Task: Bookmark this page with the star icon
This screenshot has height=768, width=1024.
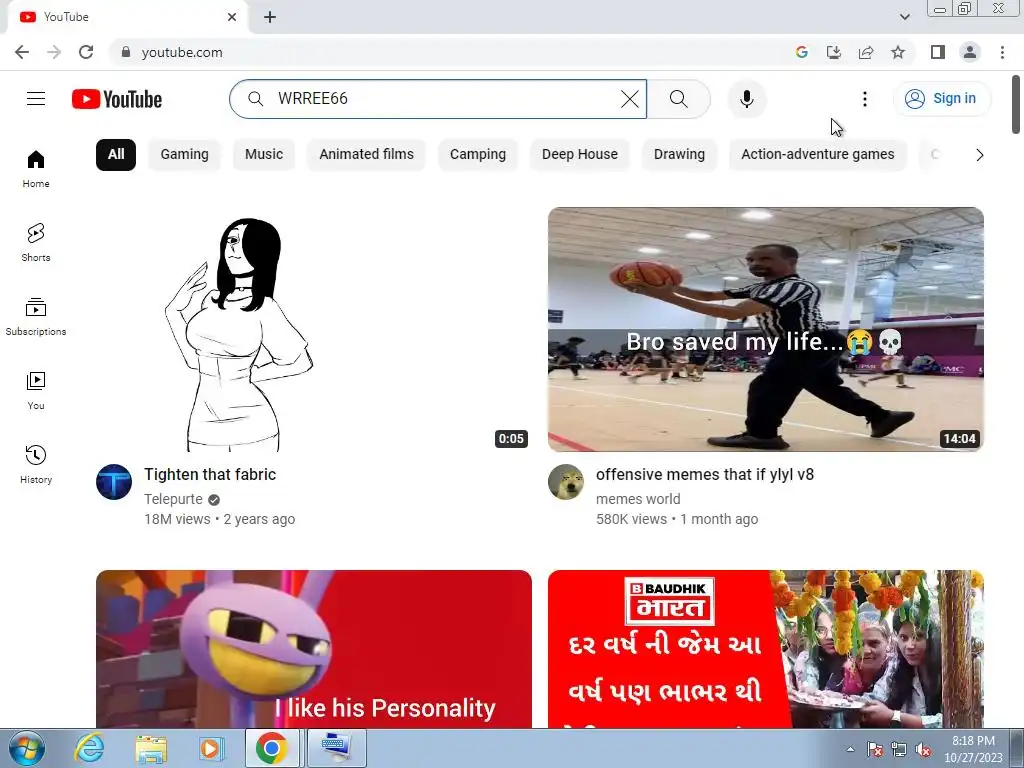Action: point(898,52)
